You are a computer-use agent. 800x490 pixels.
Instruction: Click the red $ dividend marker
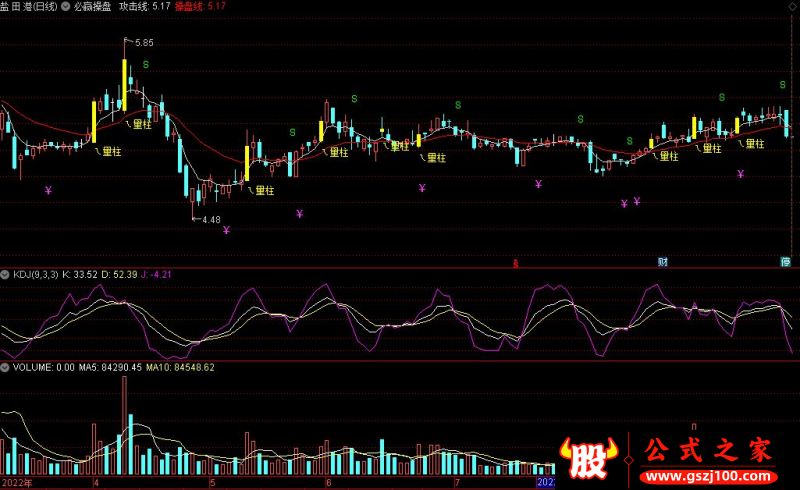516,264
